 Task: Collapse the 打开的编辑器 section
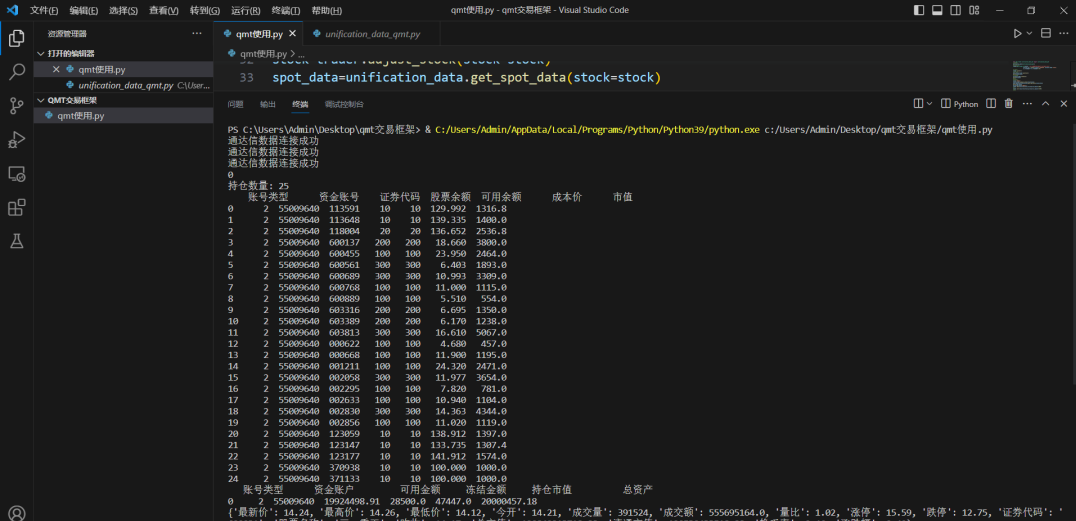click(124, 54)
